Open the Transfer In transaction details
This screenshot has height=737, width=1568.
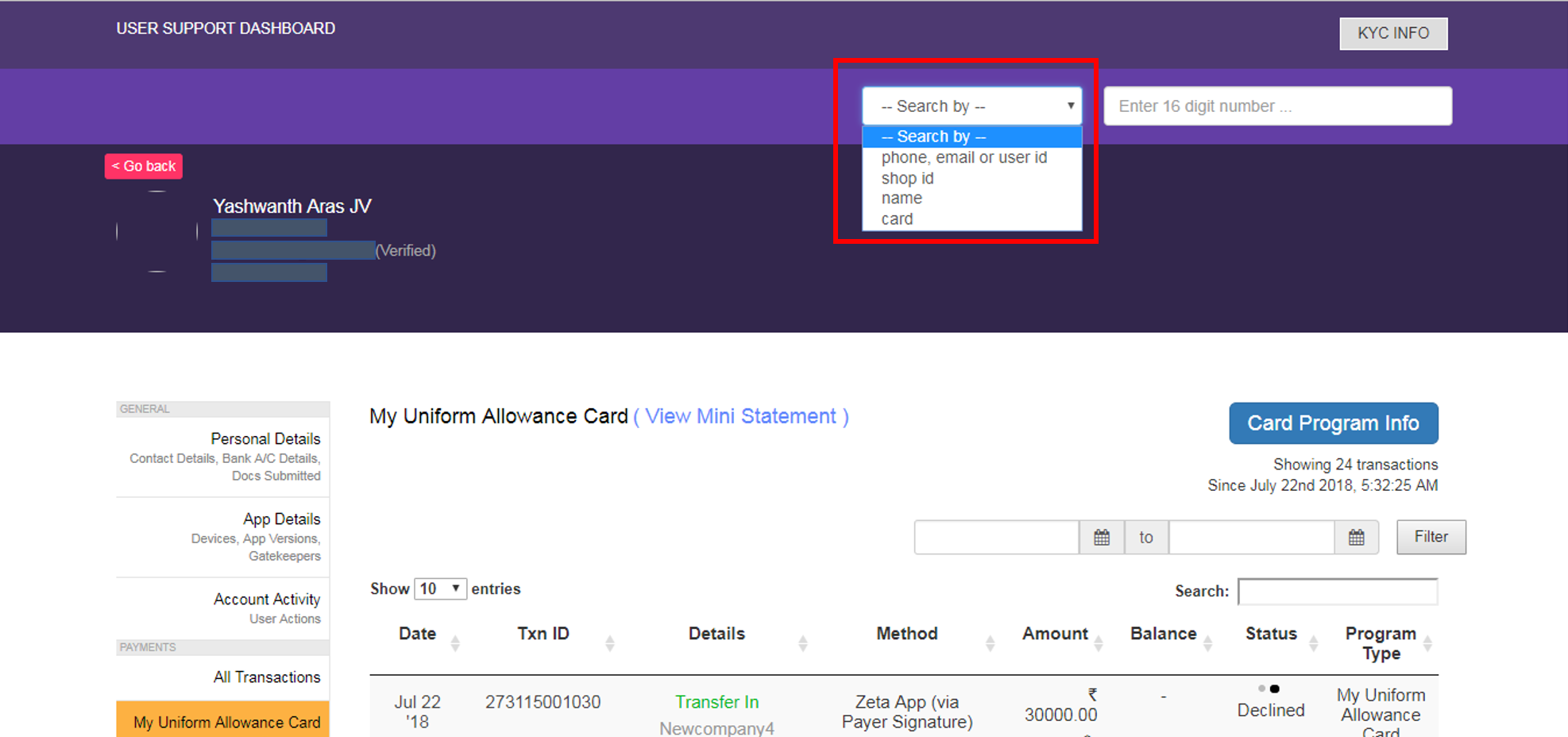tap(717, 702)
